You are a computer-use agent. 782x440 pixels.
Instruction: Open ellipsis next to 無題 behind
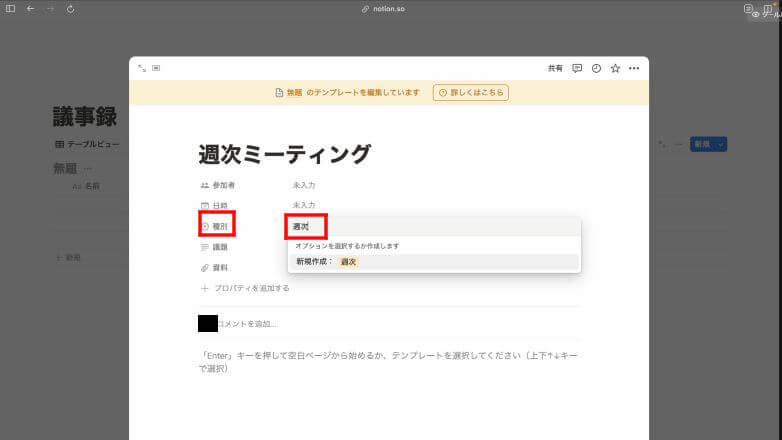pyautogui.click(x=88, y=169)
